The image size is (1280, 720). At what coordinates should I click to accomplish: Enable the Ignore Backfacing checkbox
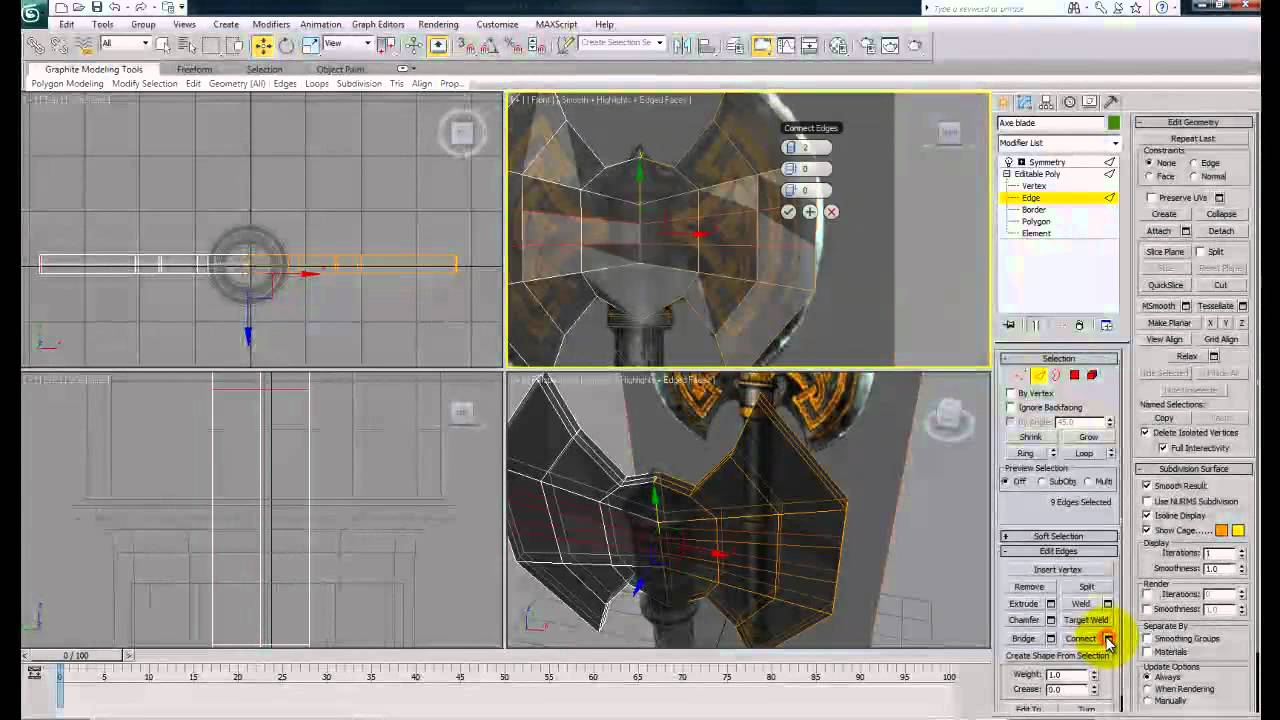tap(1011, 408)
